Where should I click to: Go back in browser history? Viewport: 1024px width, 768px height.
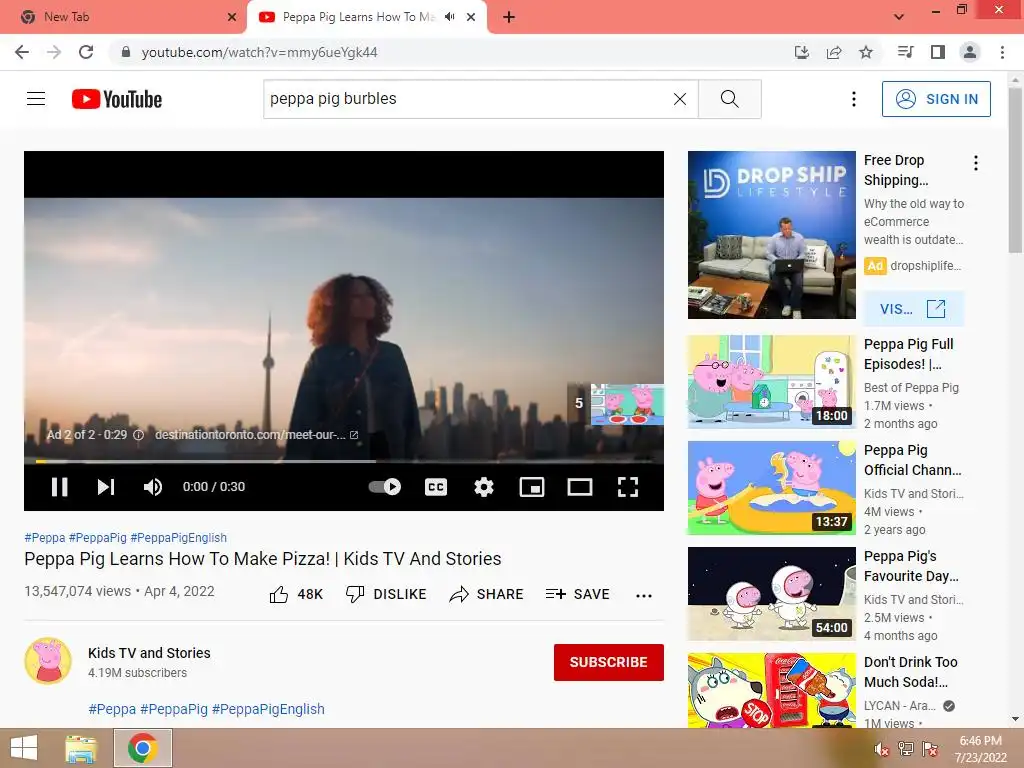click(22, 52)
